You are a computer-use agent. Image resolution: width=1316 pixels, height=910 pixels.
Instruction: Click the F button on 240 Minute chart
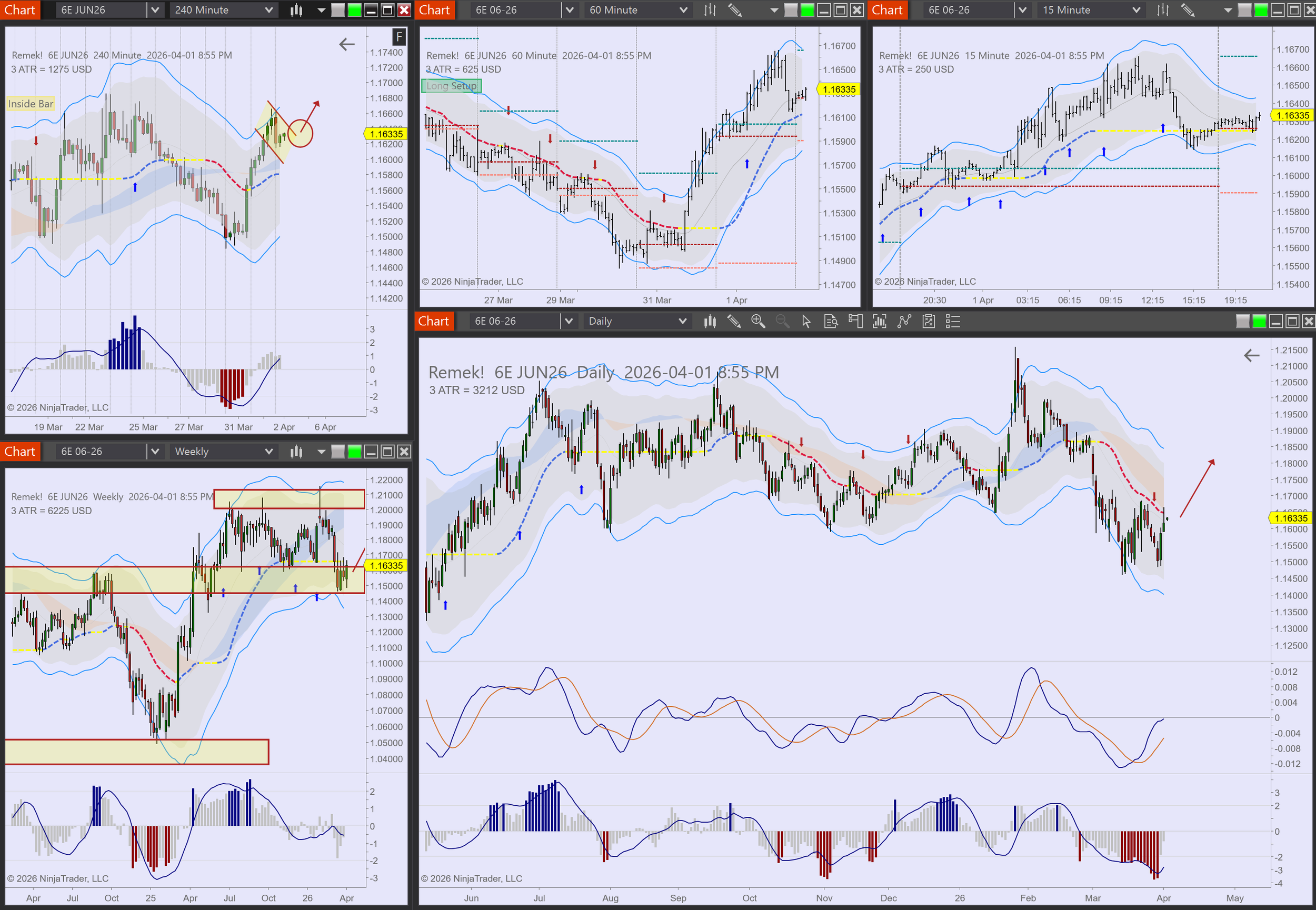pyautogui.click(x=399, y=37)
